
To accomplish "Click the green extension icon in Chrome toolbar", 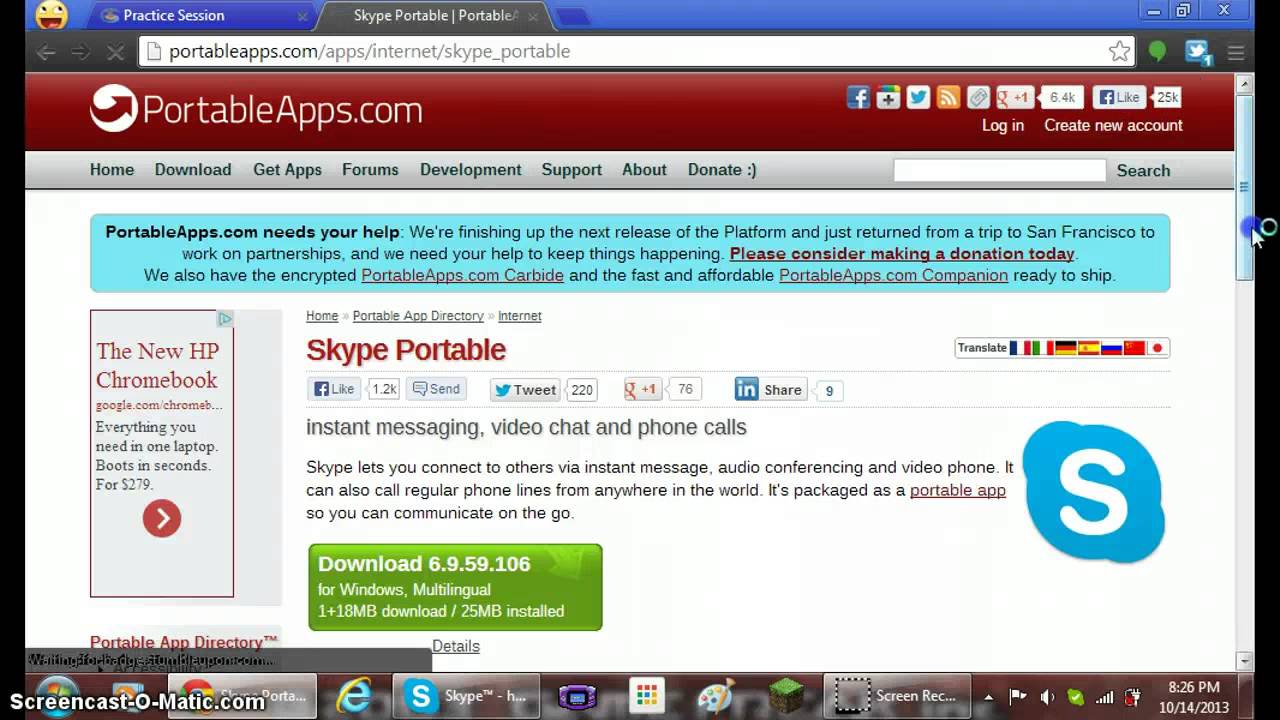I will [1157, 51].
